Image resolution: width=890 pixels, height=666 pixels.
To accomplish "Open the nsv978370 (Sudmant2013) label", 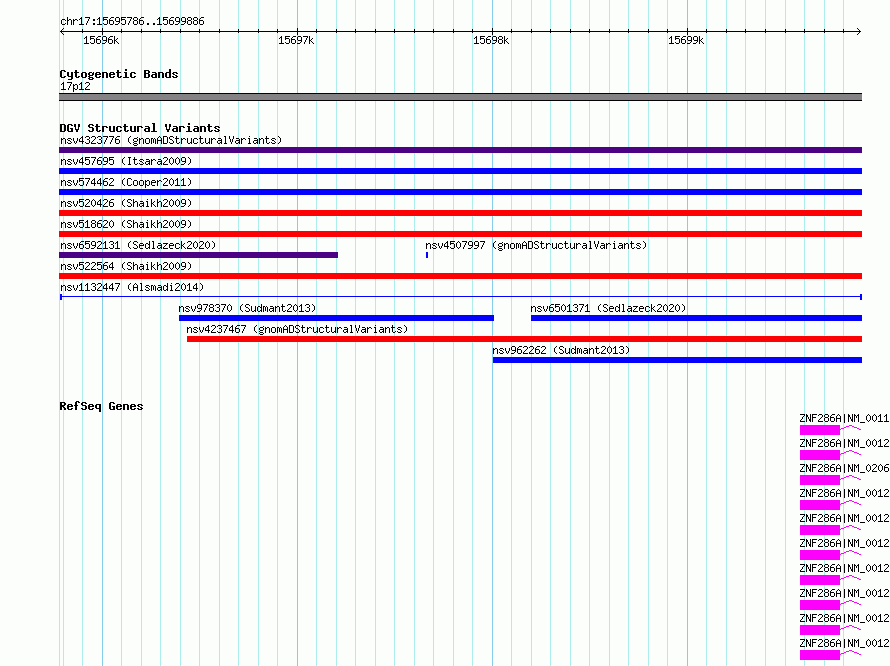I will (x=247, y=308).
